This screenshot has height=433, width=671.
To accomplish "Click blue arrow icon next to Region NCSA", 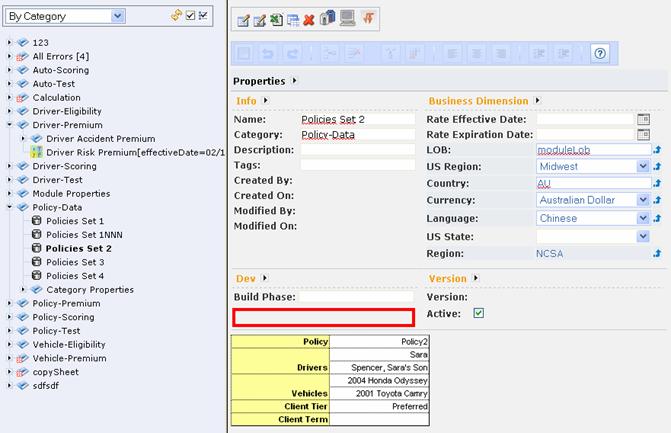I will [x=657, y=254].
